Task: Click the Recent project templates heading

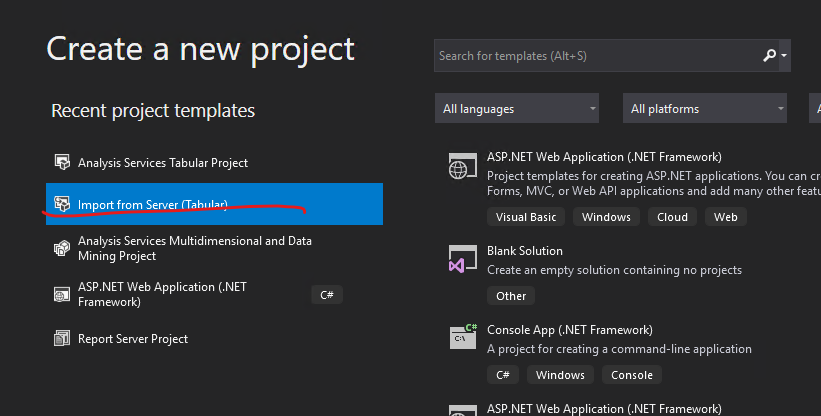Action: tap(153, 111)
